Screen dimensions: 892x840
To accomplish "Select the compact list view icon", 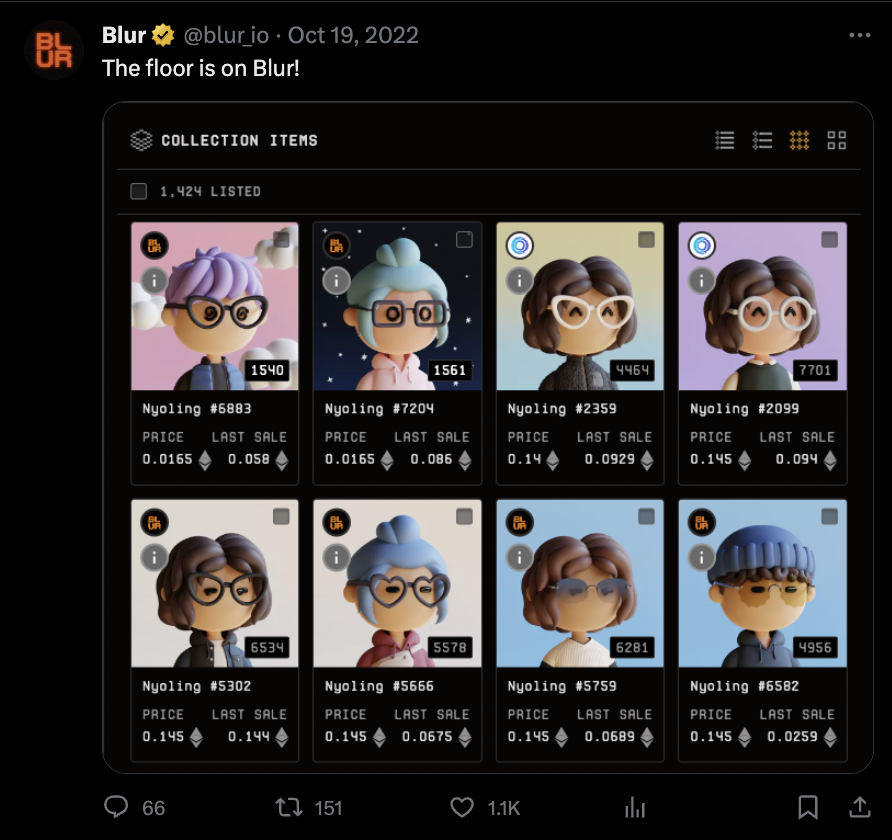I will coord(762,140).
